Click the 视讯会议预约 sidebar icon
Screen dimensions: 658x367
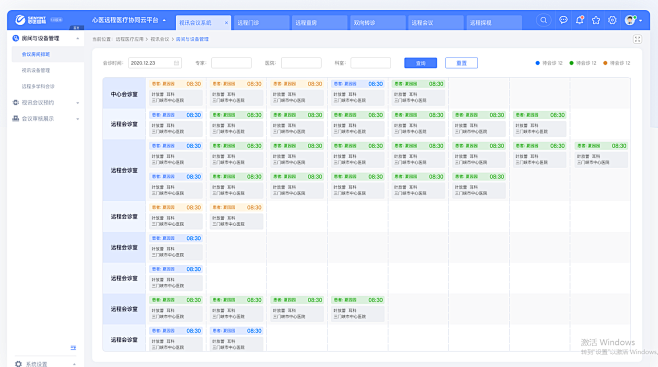point(16,102)
